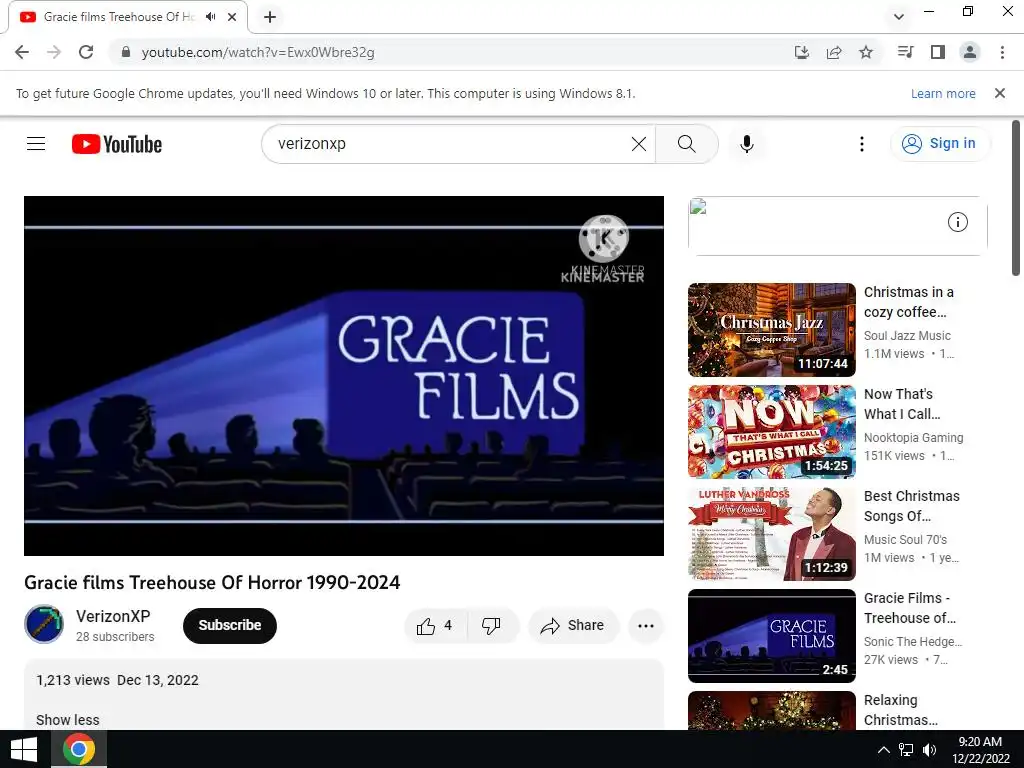
Task: Click the address bar URL
Action: click(258, 52)
